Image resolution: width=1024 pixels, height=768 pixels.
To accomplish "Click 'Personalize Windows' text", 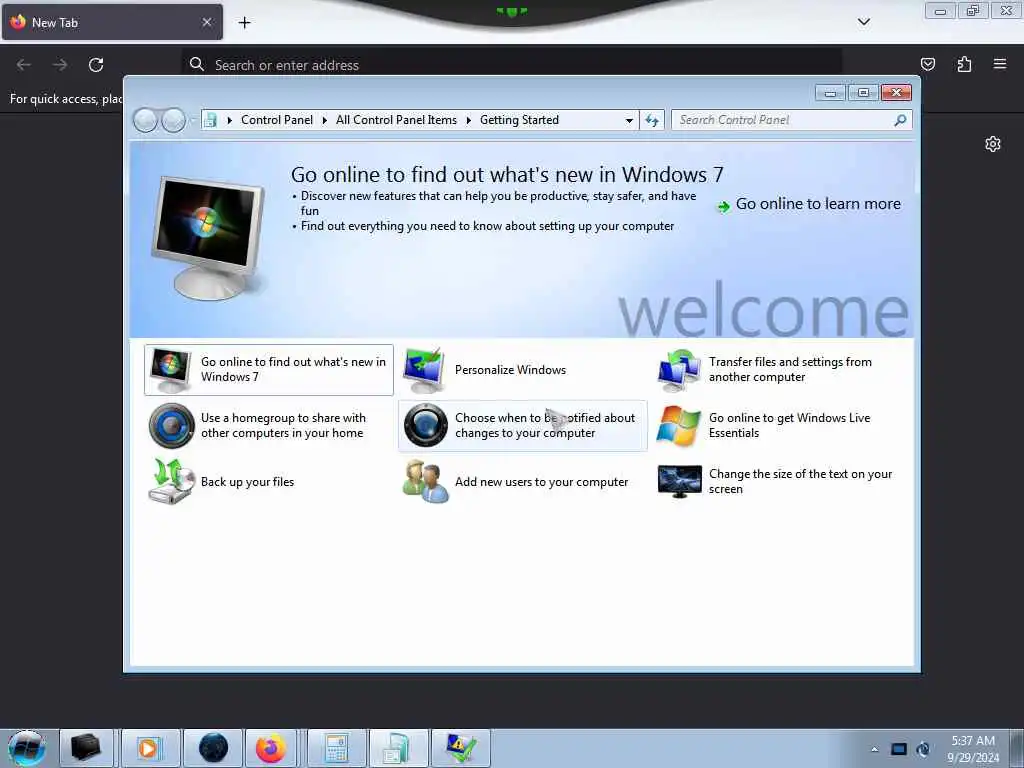I will click(x=510, y=370).
